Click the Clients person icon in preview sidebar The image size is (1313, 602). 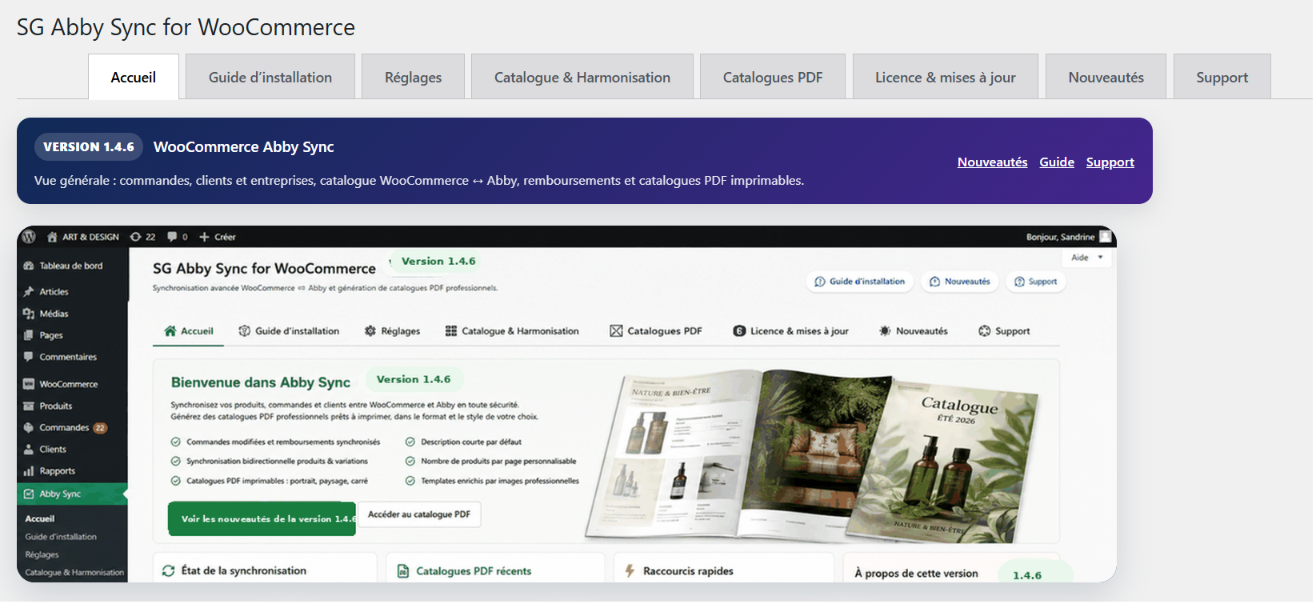pyautogui.click(x=29, y=449)
